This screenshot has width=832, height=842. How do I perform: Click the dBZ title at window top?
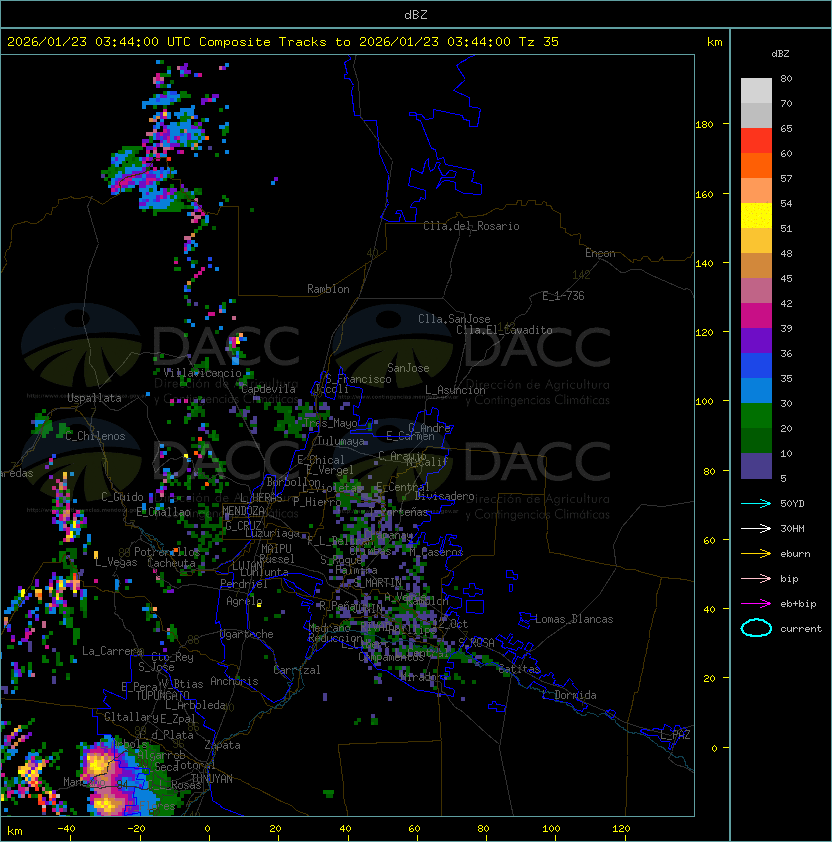416,14
